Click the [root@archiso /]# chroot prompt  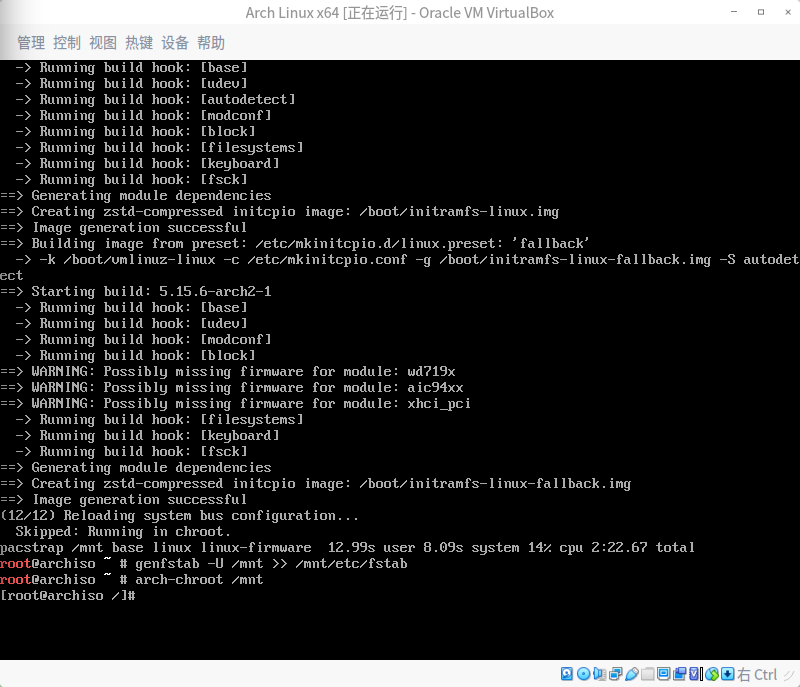tap(68, 596)
